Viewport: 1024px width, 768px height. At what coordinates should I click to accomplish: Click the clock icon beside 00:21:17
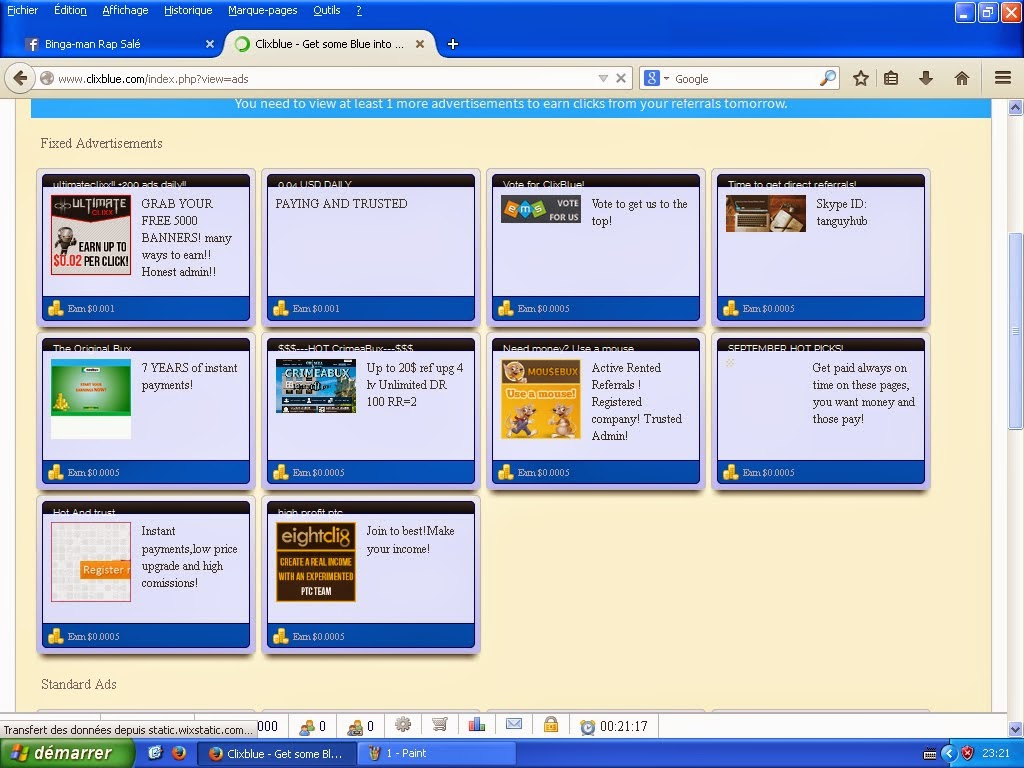588,727
